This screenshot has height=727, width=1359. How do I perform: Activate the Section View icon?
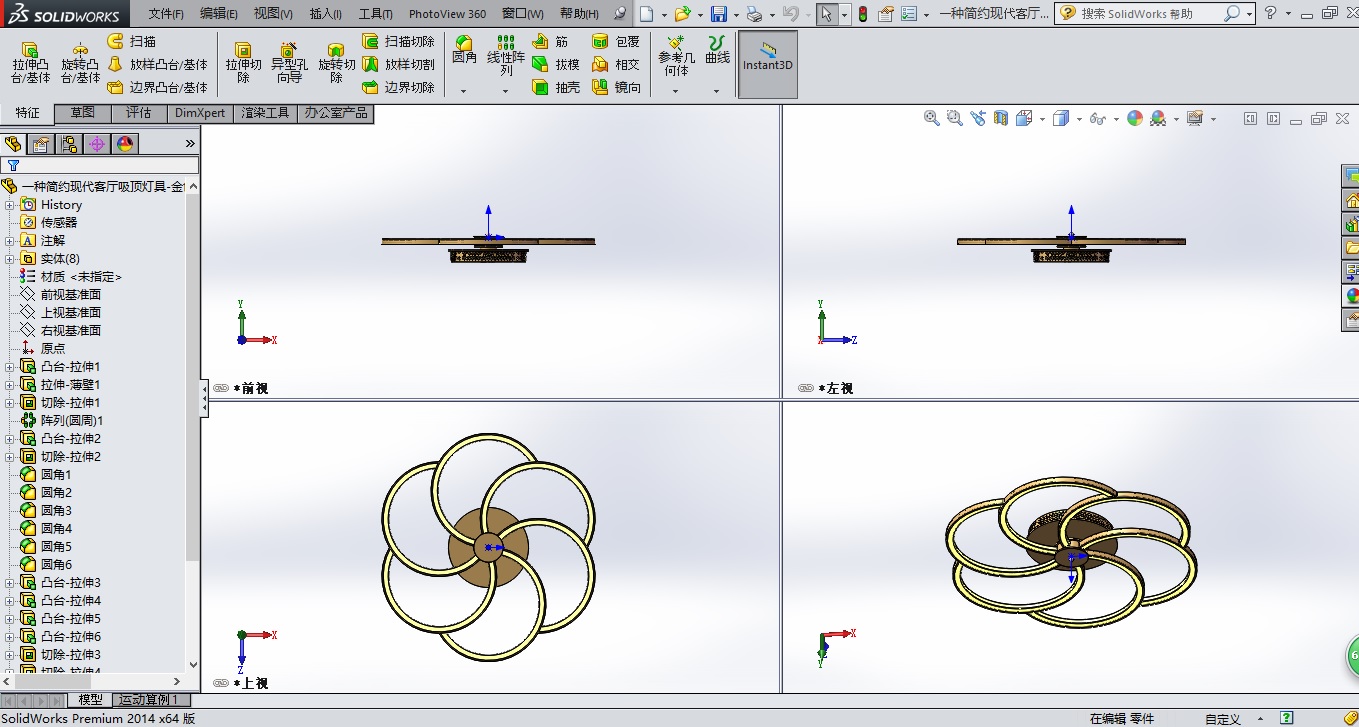point(1001,118)
